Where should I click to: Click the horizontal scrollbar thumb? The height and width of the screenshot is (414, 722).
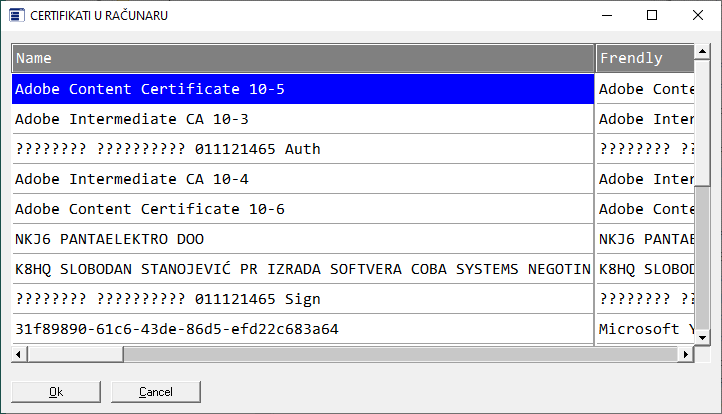click(76, 354)
